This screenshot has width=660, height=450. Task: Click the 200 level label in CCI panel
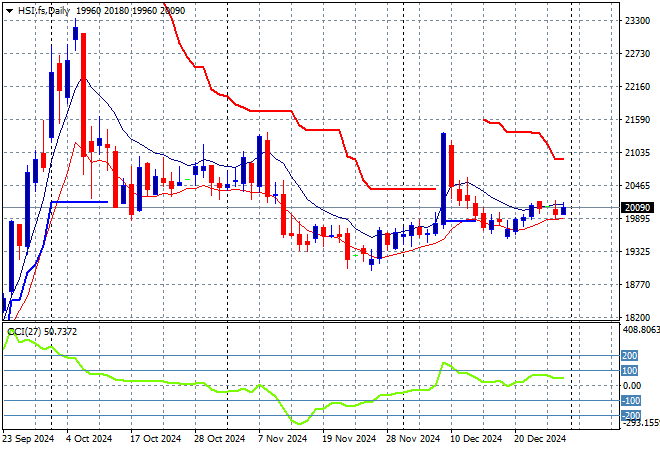pyautogui.click(x=629, y=355)
